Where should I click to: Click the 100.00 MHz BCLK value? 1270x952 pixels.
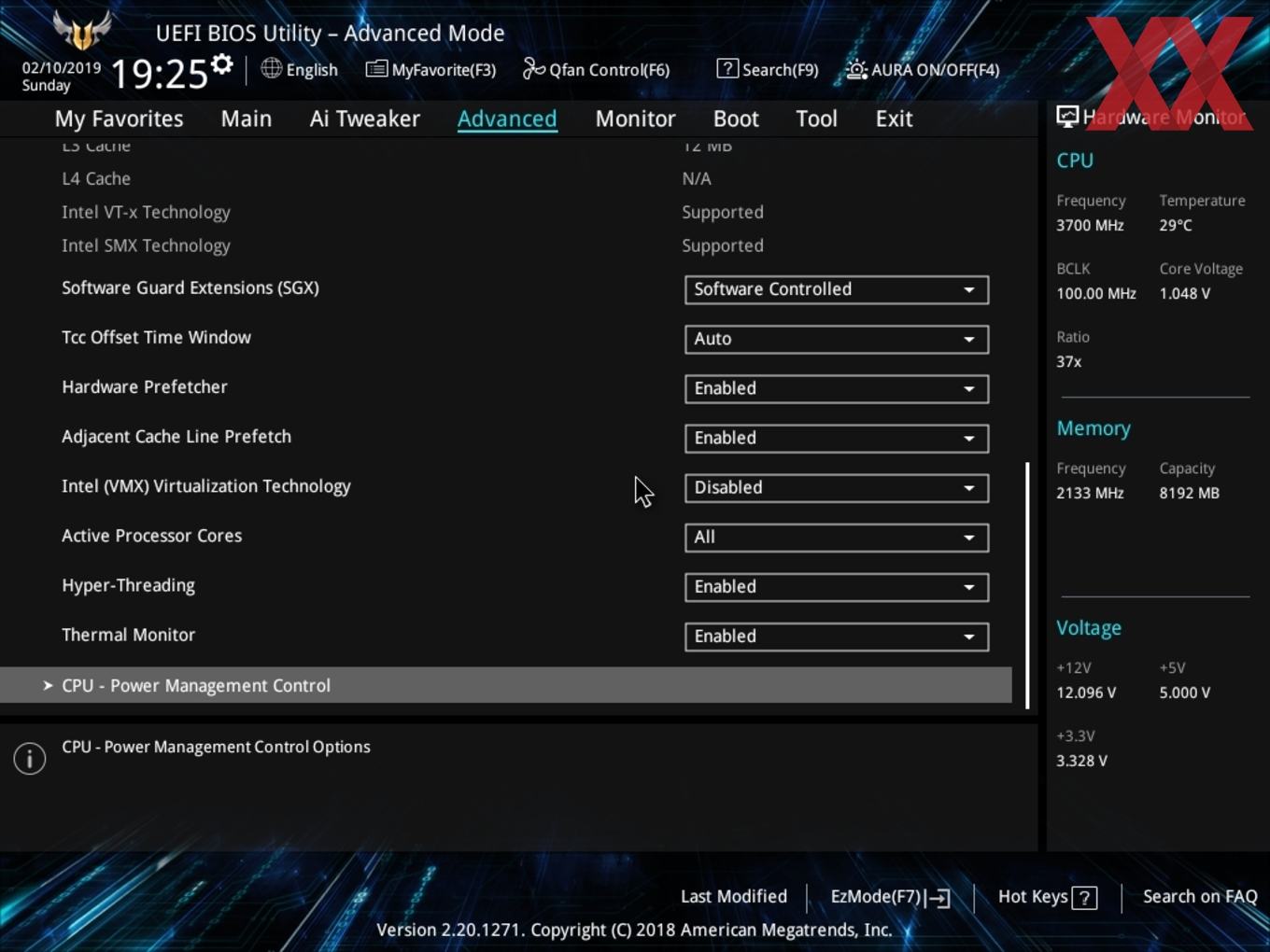point(1096,293)
